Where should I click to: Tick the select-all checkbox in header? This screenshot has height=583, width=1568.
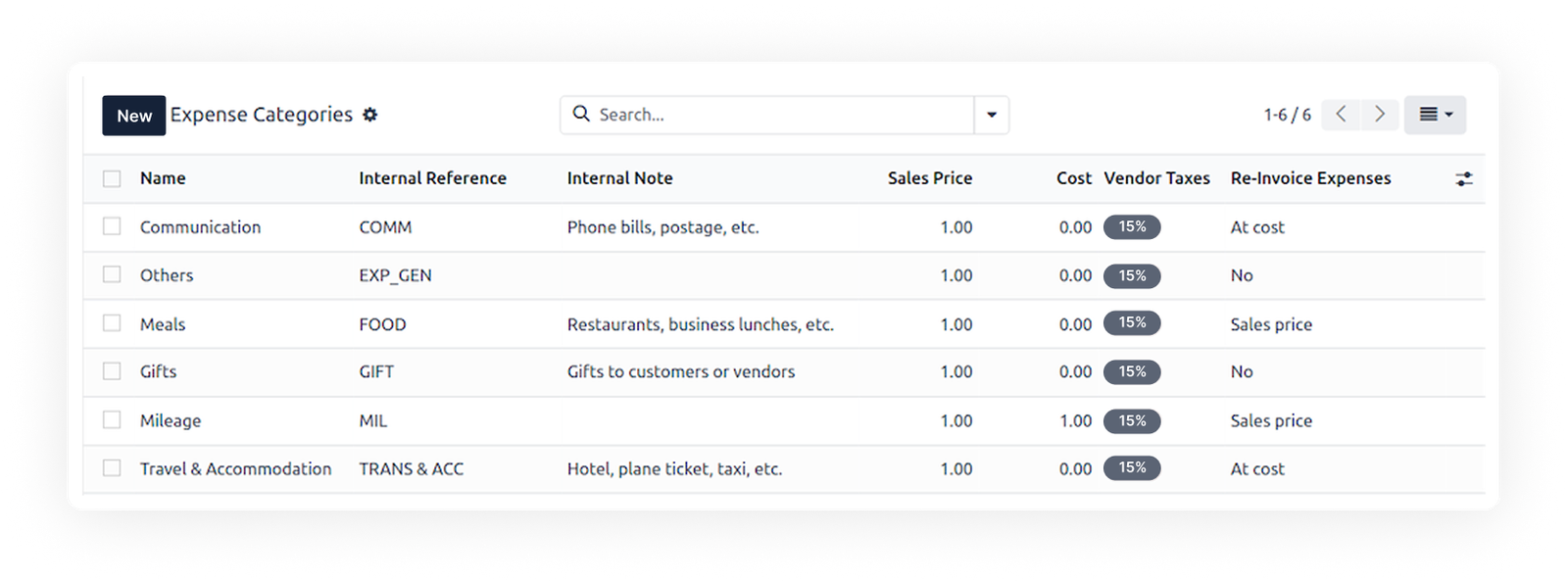(x=112, y=178)
